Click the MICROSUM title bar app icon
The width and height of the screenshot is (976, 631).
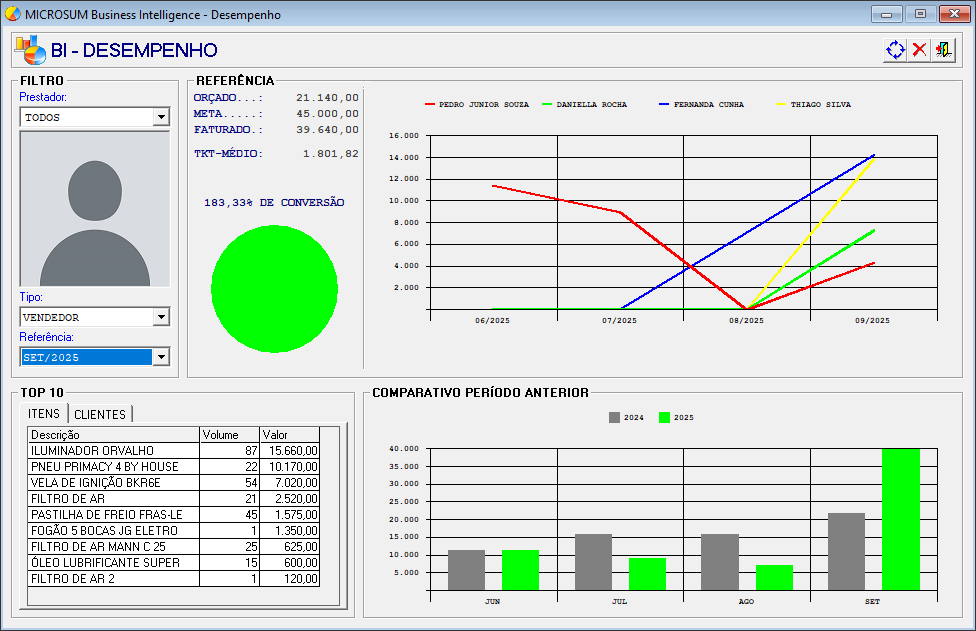click(x=12, y=15)
